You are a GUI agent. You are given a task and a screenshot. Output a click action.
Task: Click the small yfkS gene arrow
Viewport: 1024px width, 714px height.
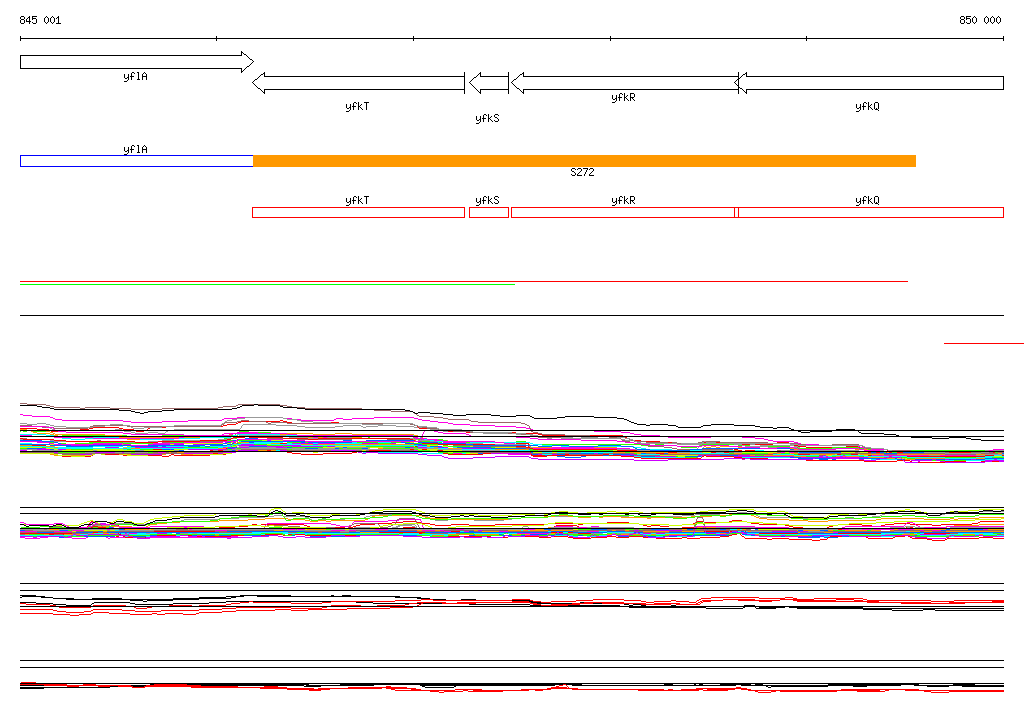pyautogui.click(x=488, y=83)
